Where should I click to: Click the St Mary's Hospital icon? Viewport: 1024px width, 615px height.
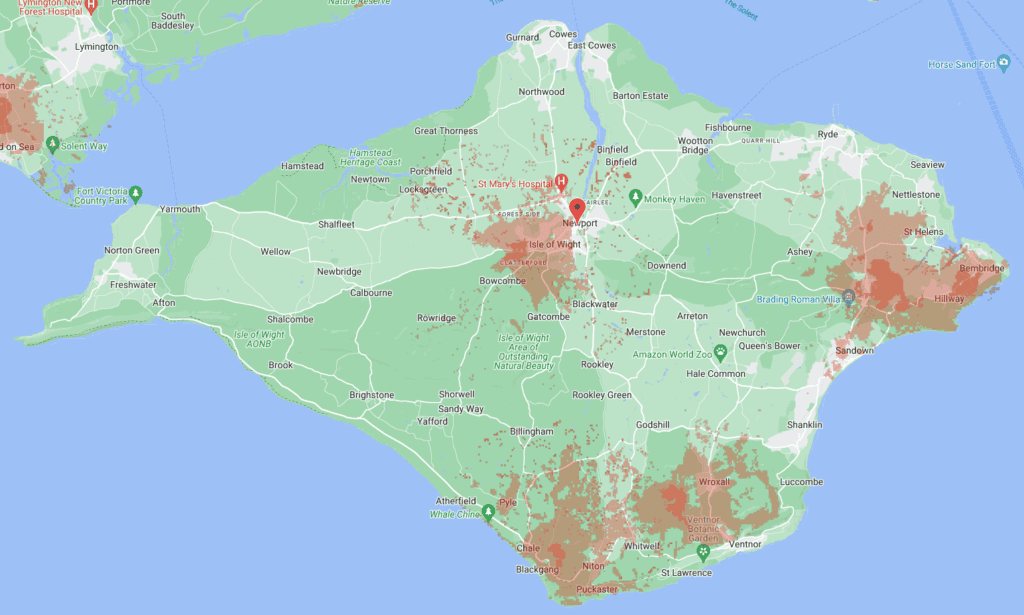click(x=561, y=182)
